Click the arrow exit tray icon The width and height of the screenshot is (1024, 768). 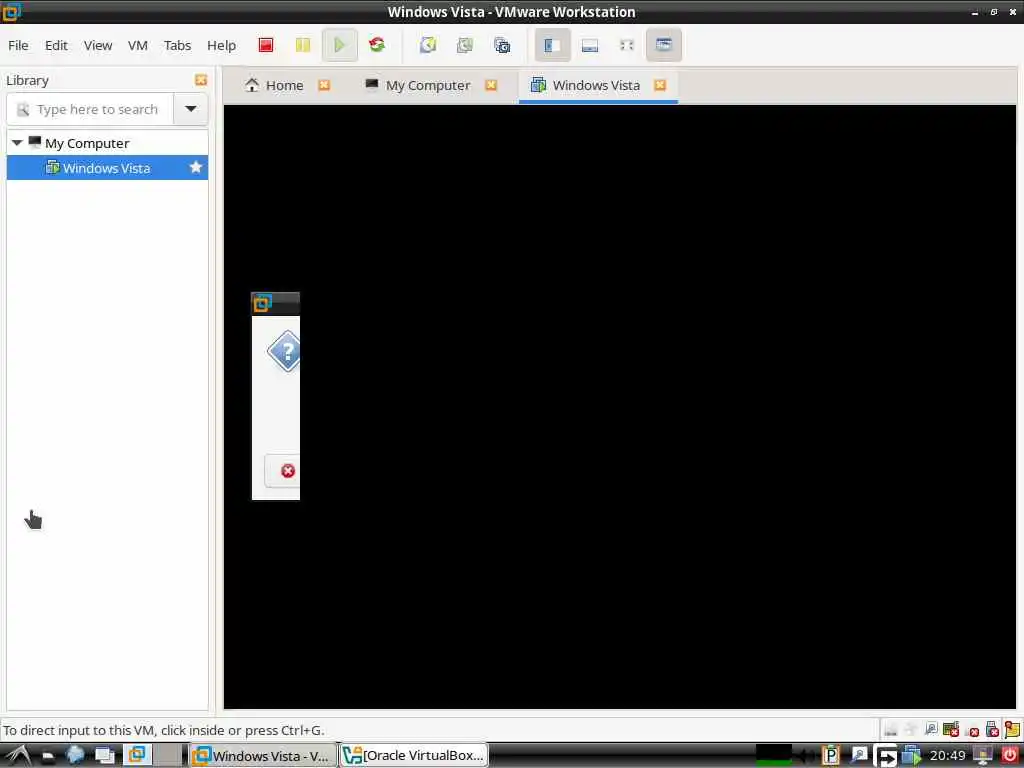point(886,756)
